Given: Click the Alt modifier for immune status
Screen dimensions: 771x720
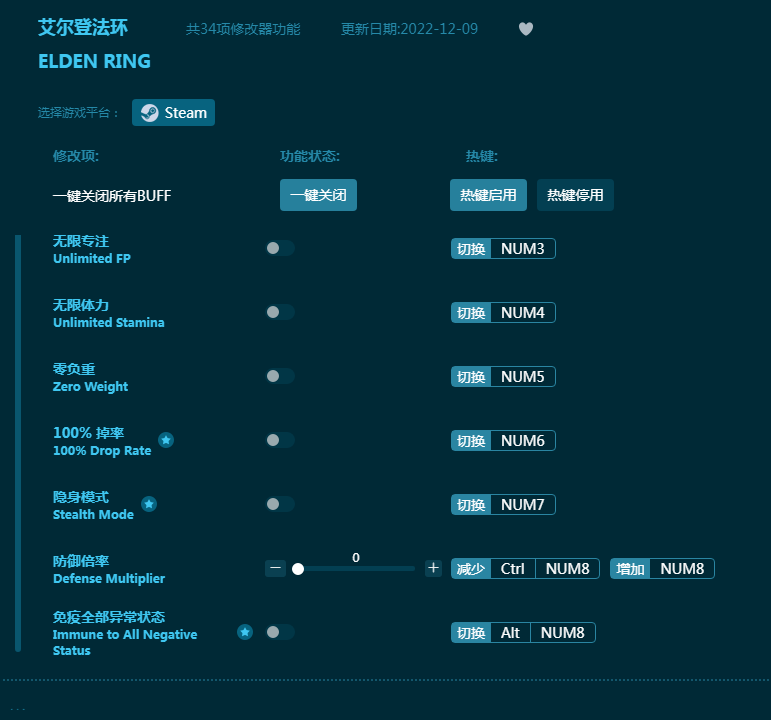Looking at the screenshot, I should 510,632.
